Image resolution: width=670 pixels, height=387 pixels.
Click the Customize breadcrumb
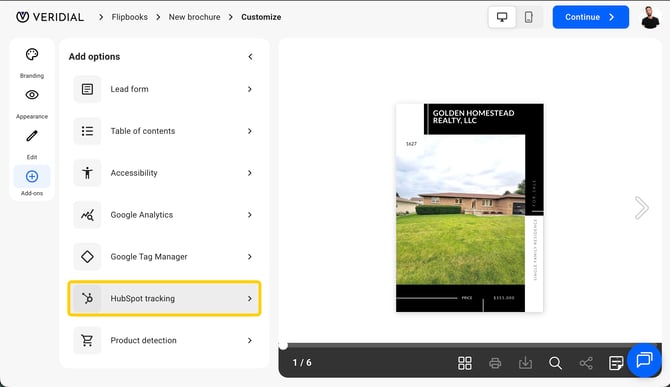261,17
